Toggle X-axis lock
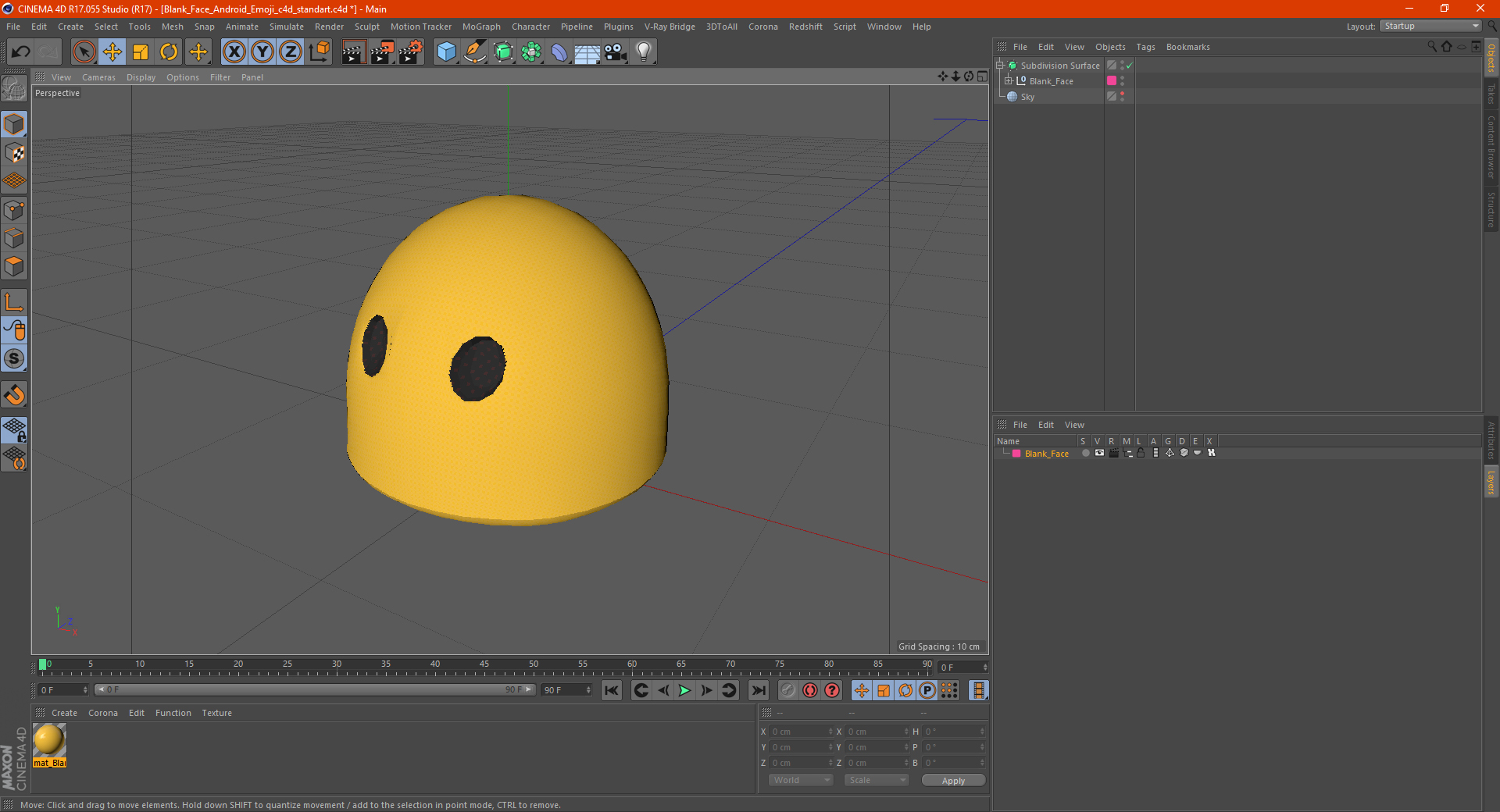This screenshot has height=812, width=1500. [234, 52]
